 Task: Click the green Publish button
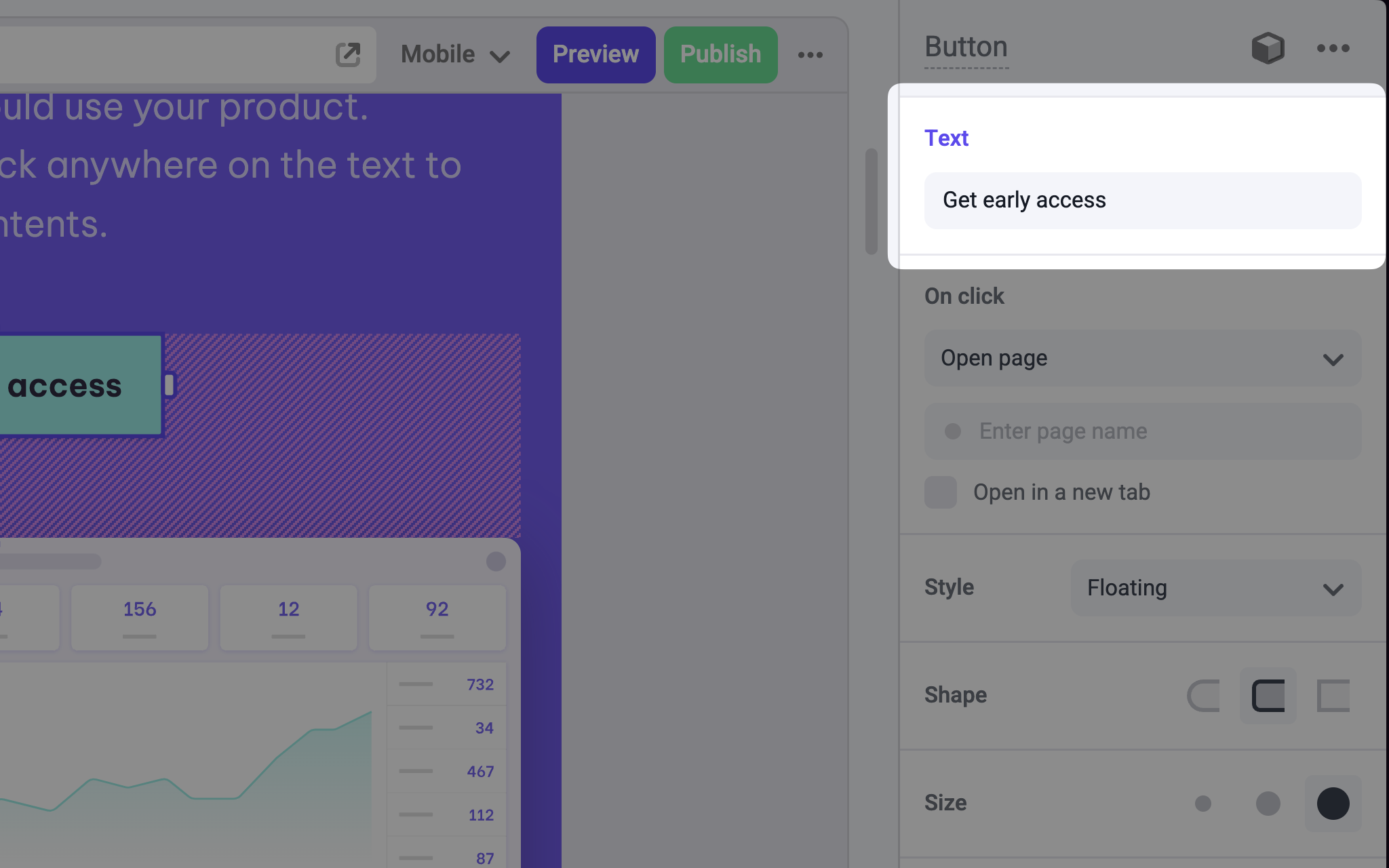(x=720, y=55)
